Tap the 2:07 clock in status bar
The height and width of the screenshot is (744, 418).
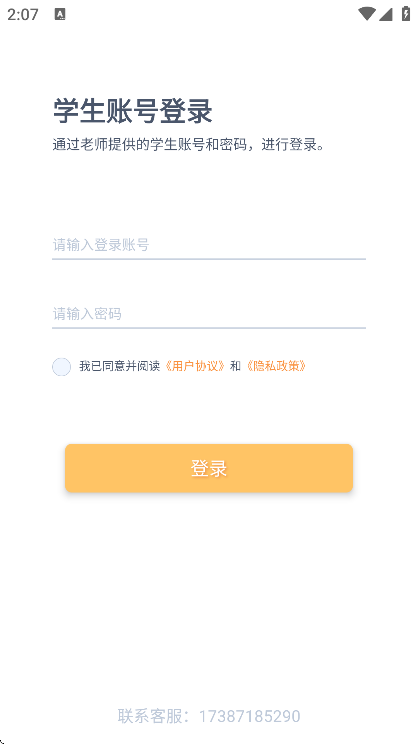23,15
